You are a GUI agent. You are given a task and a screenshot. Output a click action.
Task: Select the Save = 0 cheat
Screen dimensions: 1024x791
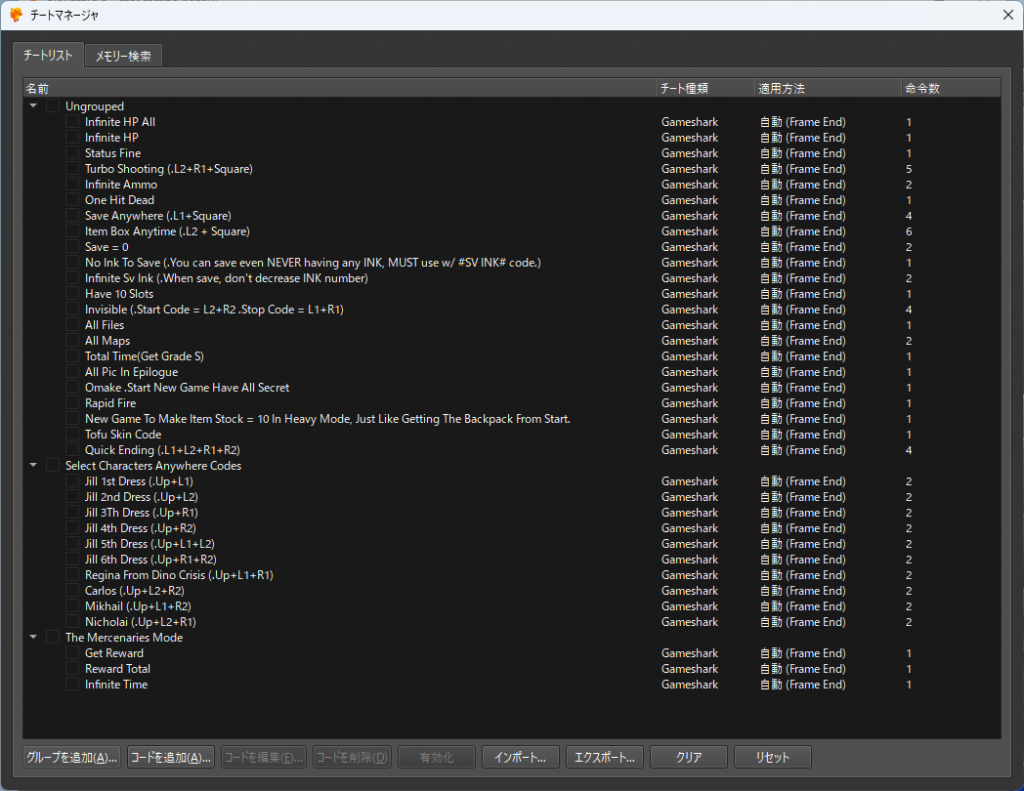[x=511, y=247]
